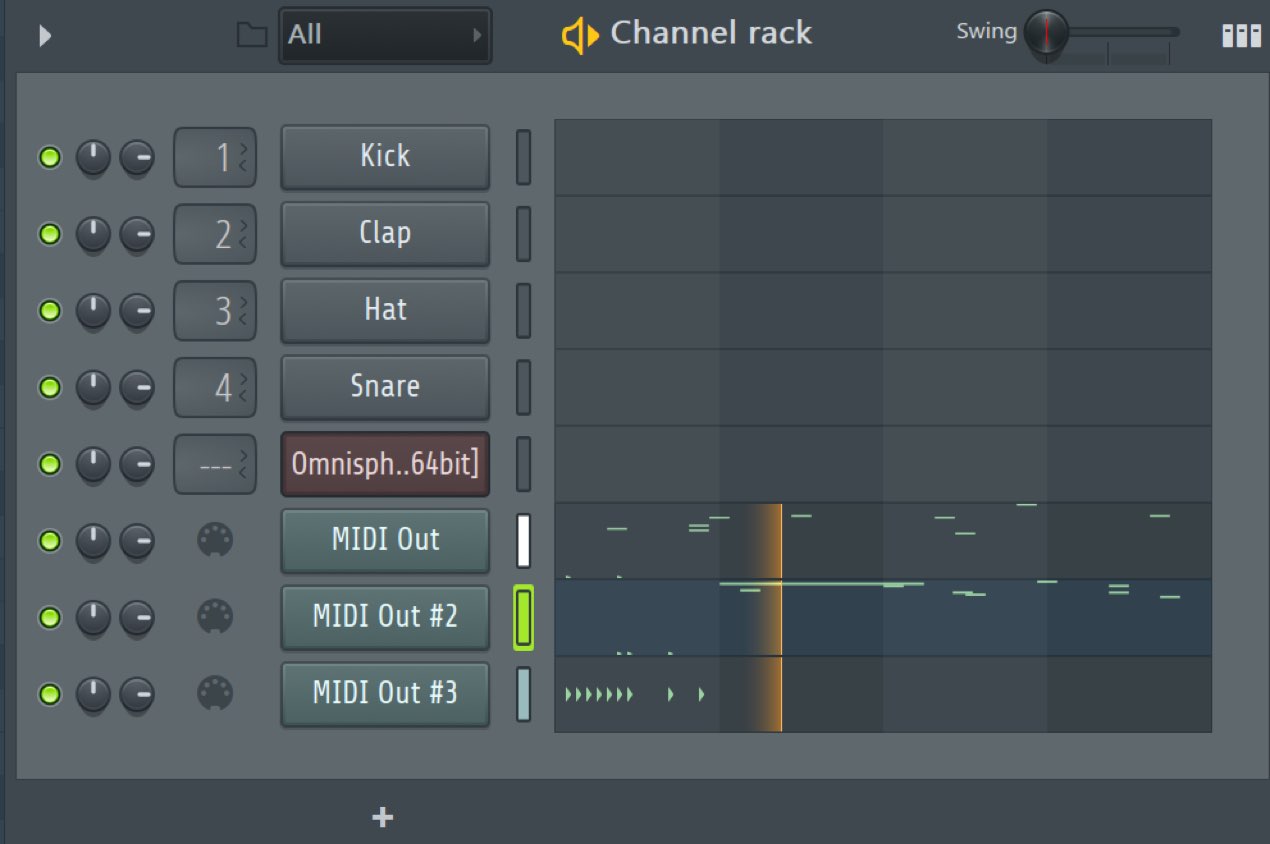Open the Clap channel button
Viewport: 1270px width, 844px height.
pyautogui.click(x=385, y=234)
